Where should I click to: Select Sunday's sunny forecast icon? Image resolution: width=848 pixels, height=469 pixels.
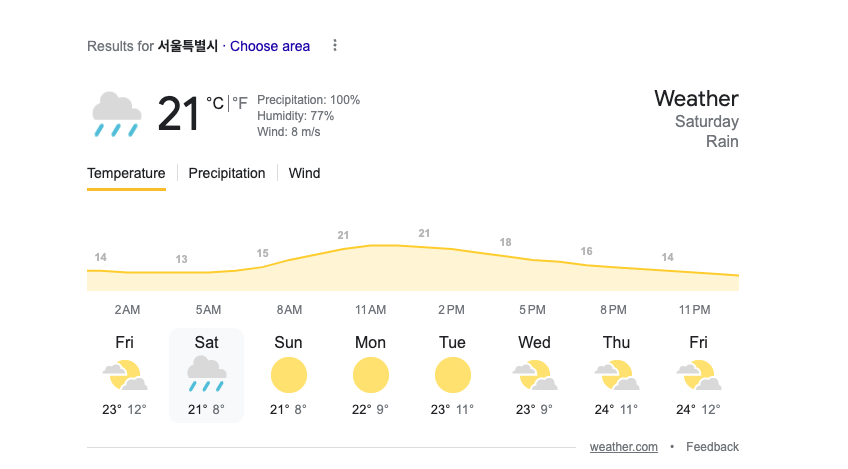coord(288,375)
